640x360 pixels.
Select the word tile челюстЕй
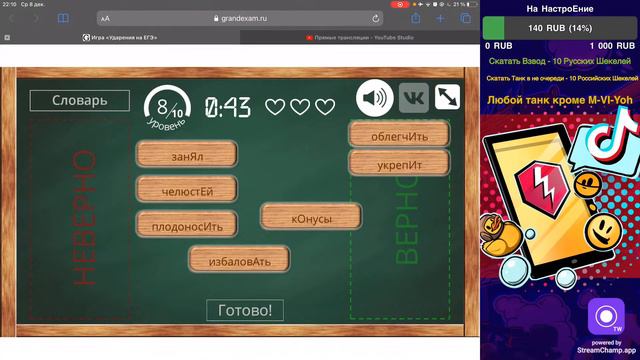[x=187, y=189]
